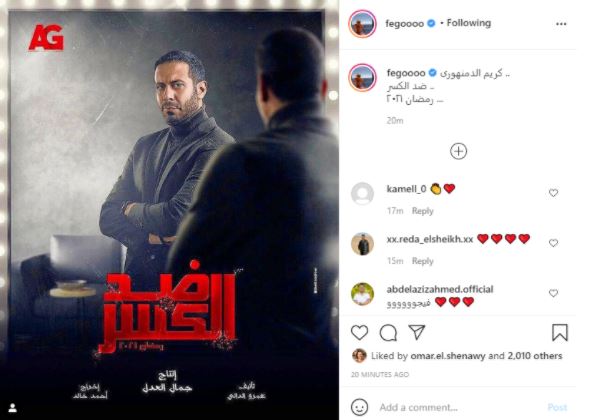589x420 pixels.
Task: View omar.el.shenawy's profile from likes
Action: (x=448, y=356)
